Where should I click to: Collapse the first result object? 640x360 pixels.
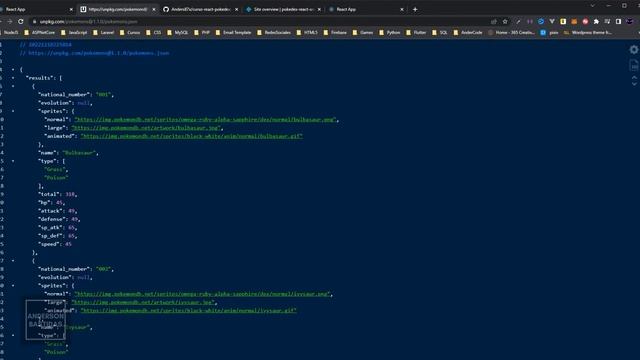[13, 86]
